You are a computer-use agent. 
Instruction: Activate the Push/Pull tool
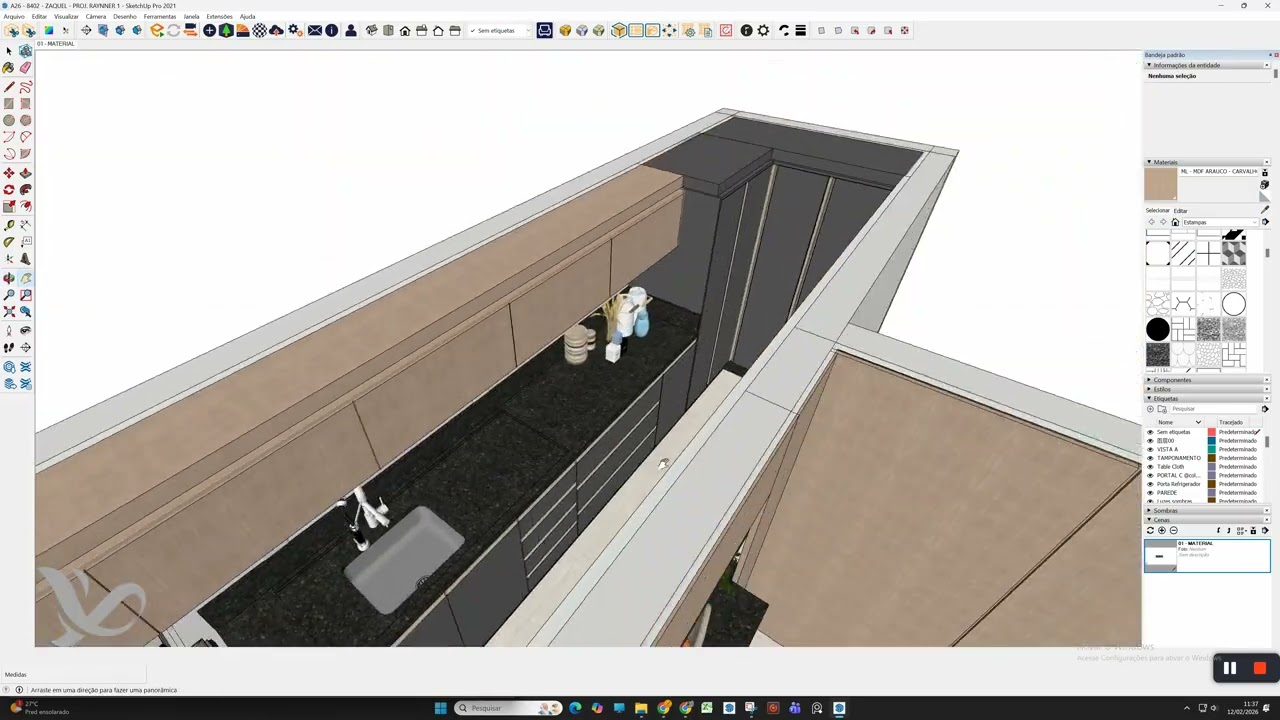point(25,173)
